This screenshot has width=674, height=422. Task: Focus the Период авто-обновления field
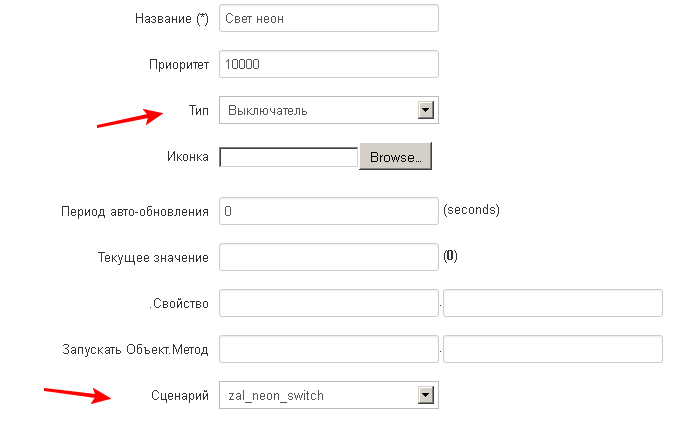[x=329, y=211]
